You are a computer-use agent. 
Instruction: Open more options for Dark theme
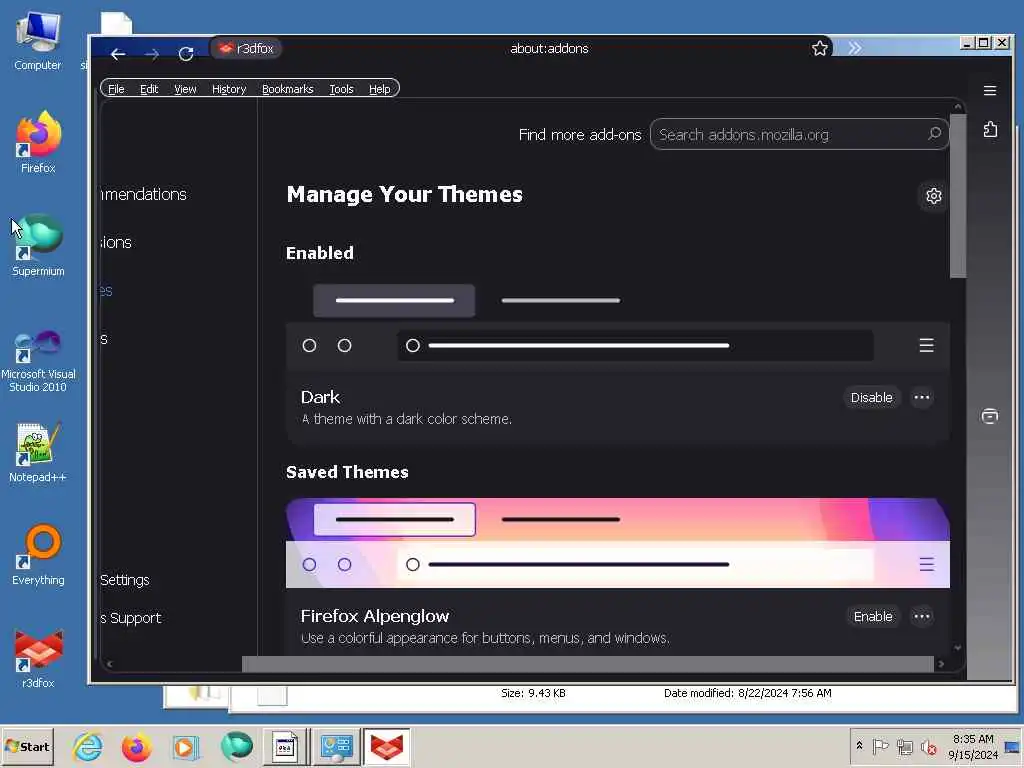point(921,398)
